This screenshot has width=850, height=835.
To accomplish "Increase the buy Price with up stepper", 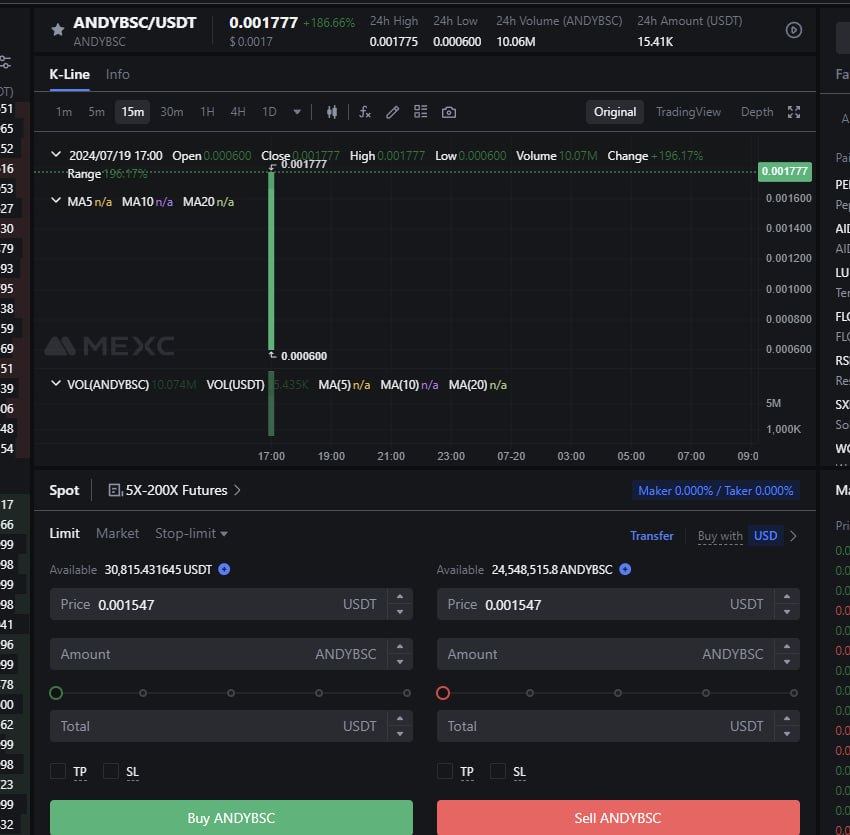I will 400,596.
